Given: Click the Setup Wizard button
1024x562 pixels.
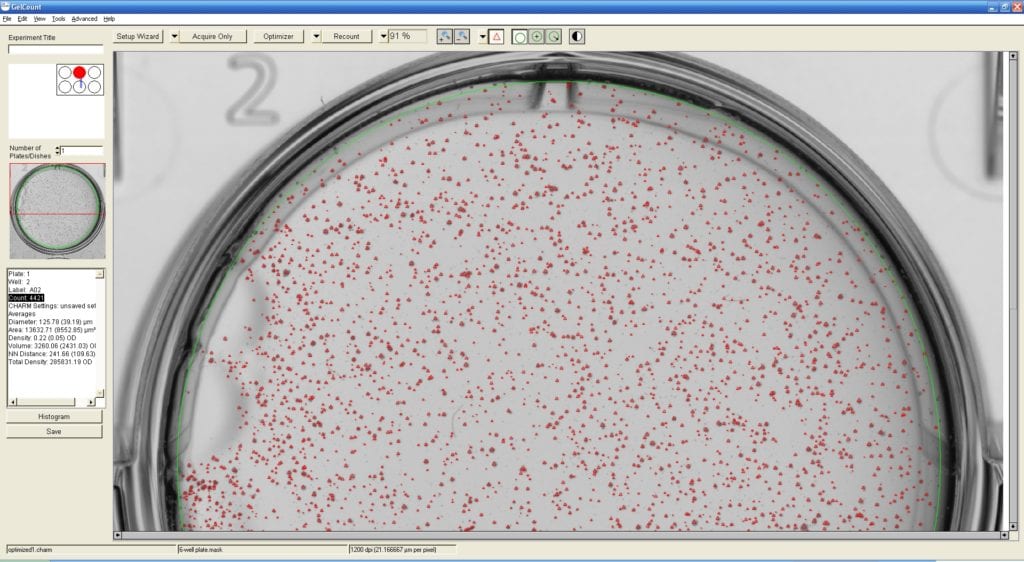Looking at the screenshot, I should [x=139, y=36].
